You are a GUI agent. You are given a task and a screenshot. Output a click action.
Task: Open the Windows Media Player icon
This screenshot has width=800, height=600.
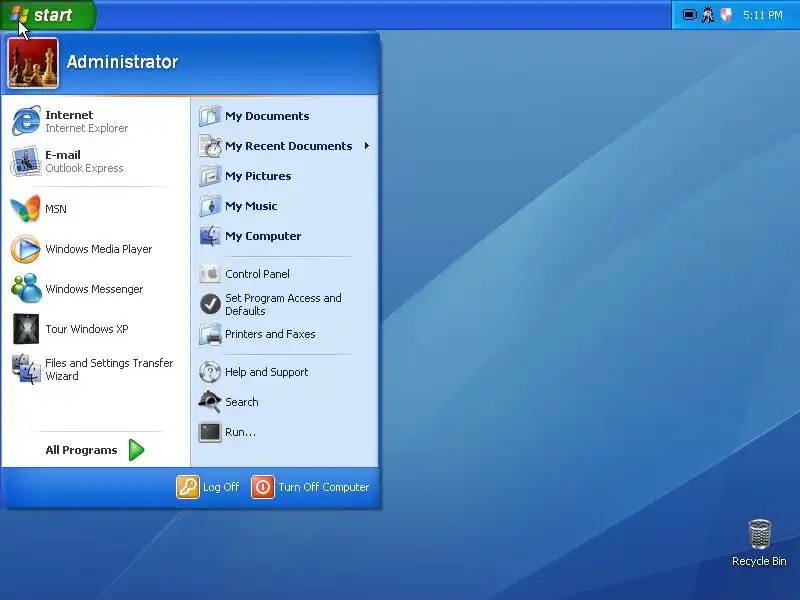point(26,249)
